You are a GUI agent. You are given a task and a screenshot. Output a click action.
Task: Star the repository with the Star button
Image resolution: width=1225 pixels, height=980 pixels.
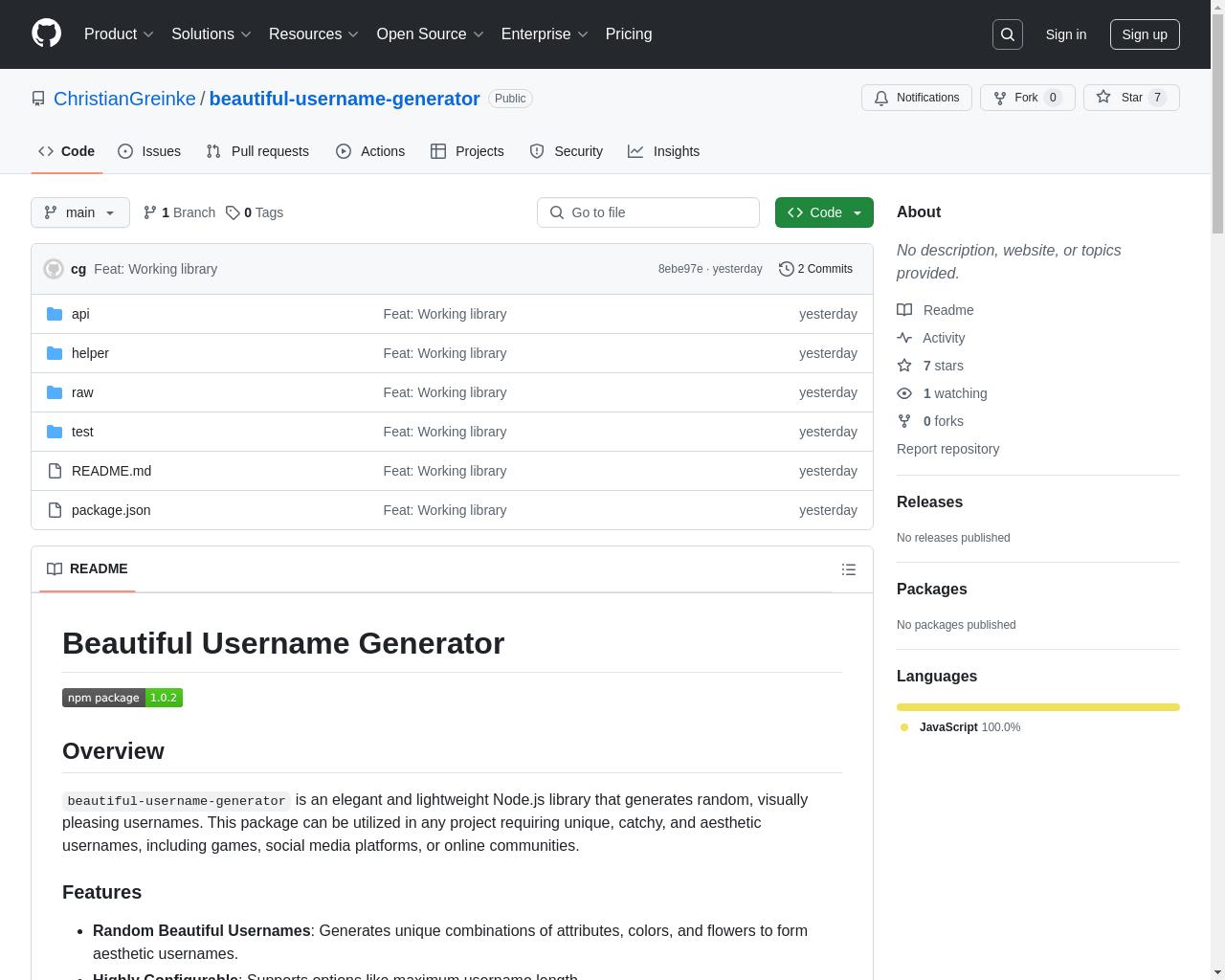tap(1131, 98)
